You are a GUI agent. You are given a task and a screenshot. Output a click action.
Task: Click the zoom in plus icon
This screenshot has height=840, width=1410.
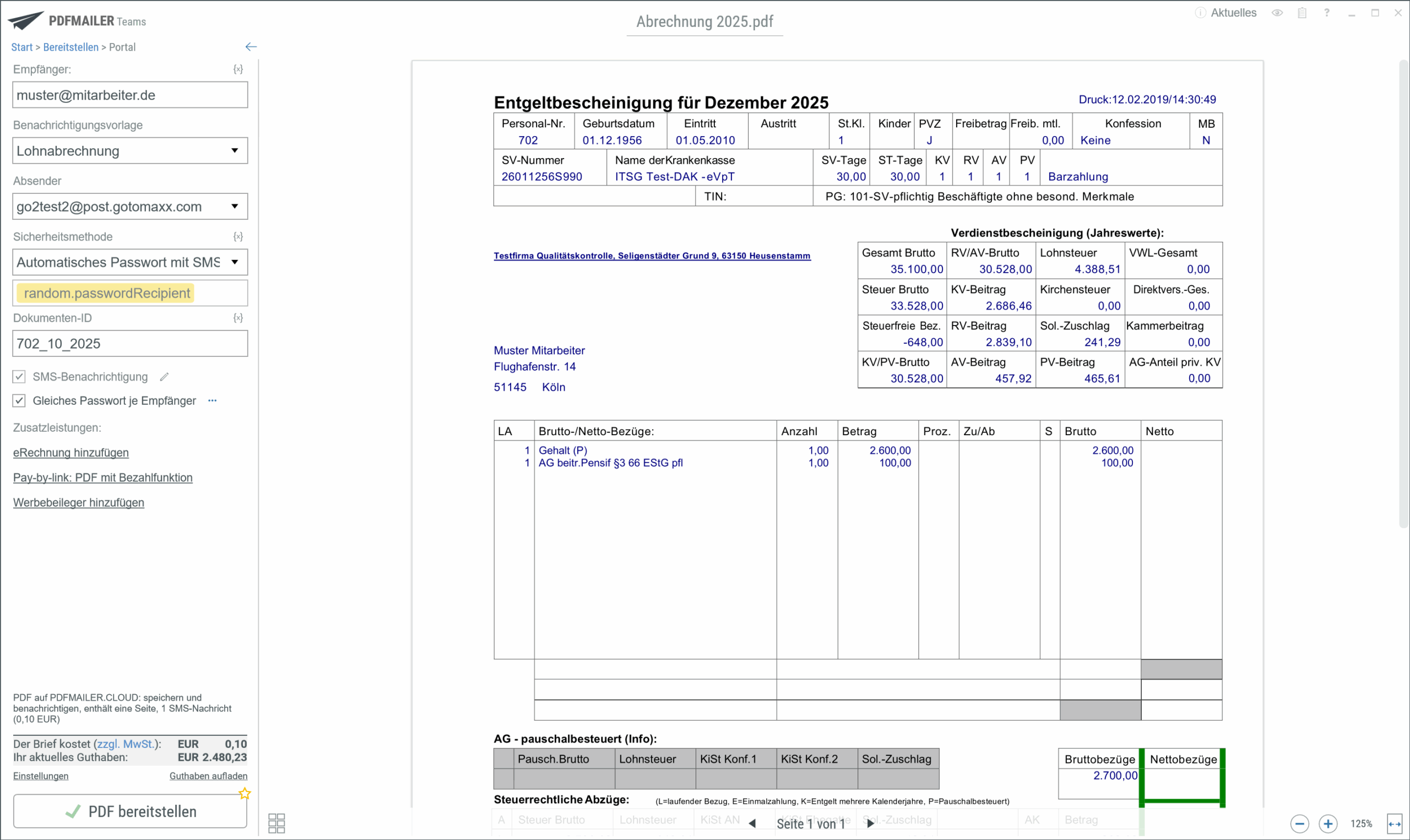click(1327, 823)
